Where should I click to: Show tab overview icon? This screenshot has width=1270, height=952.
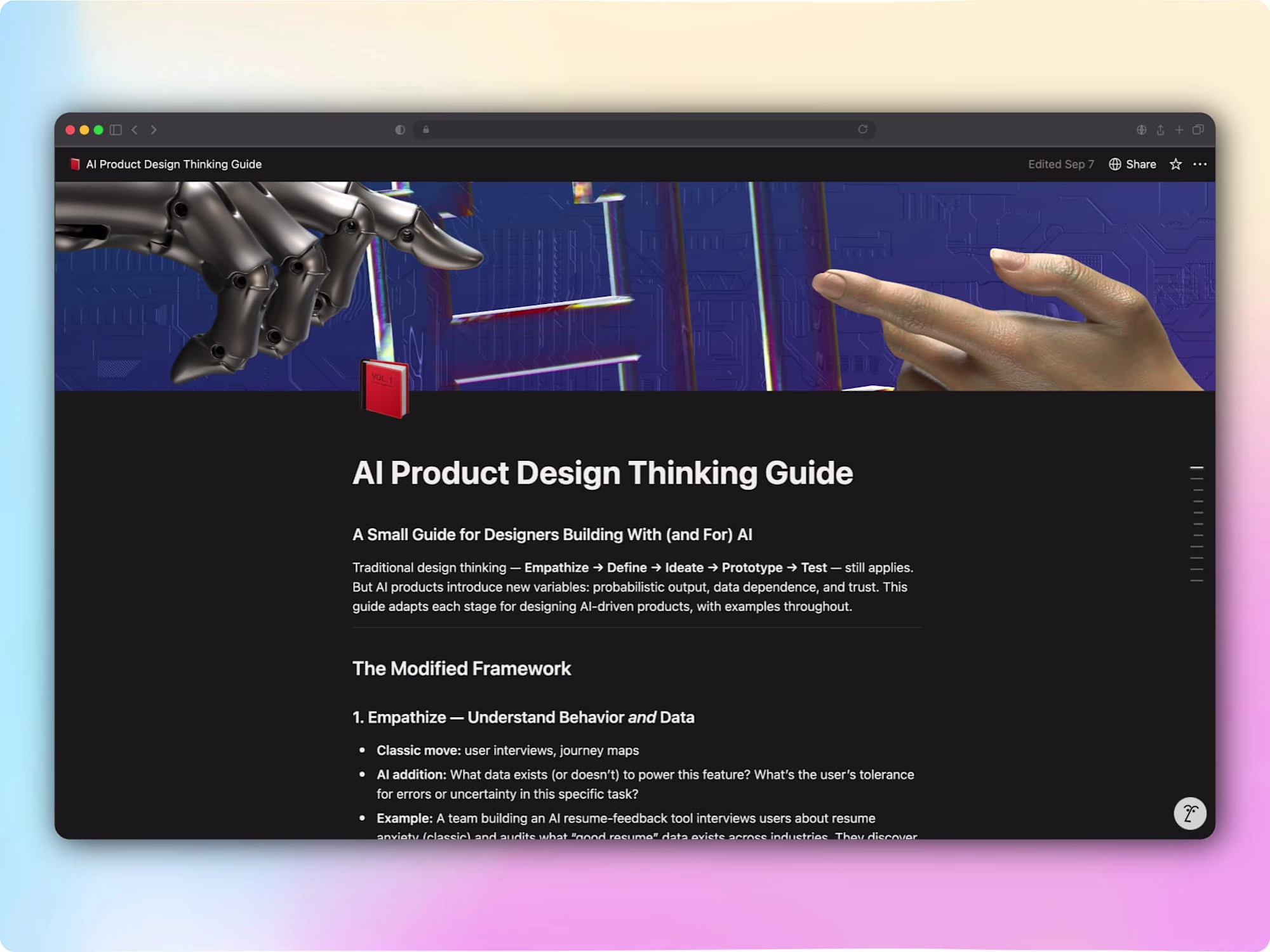pyautogui.click(x=1198, y=129)
